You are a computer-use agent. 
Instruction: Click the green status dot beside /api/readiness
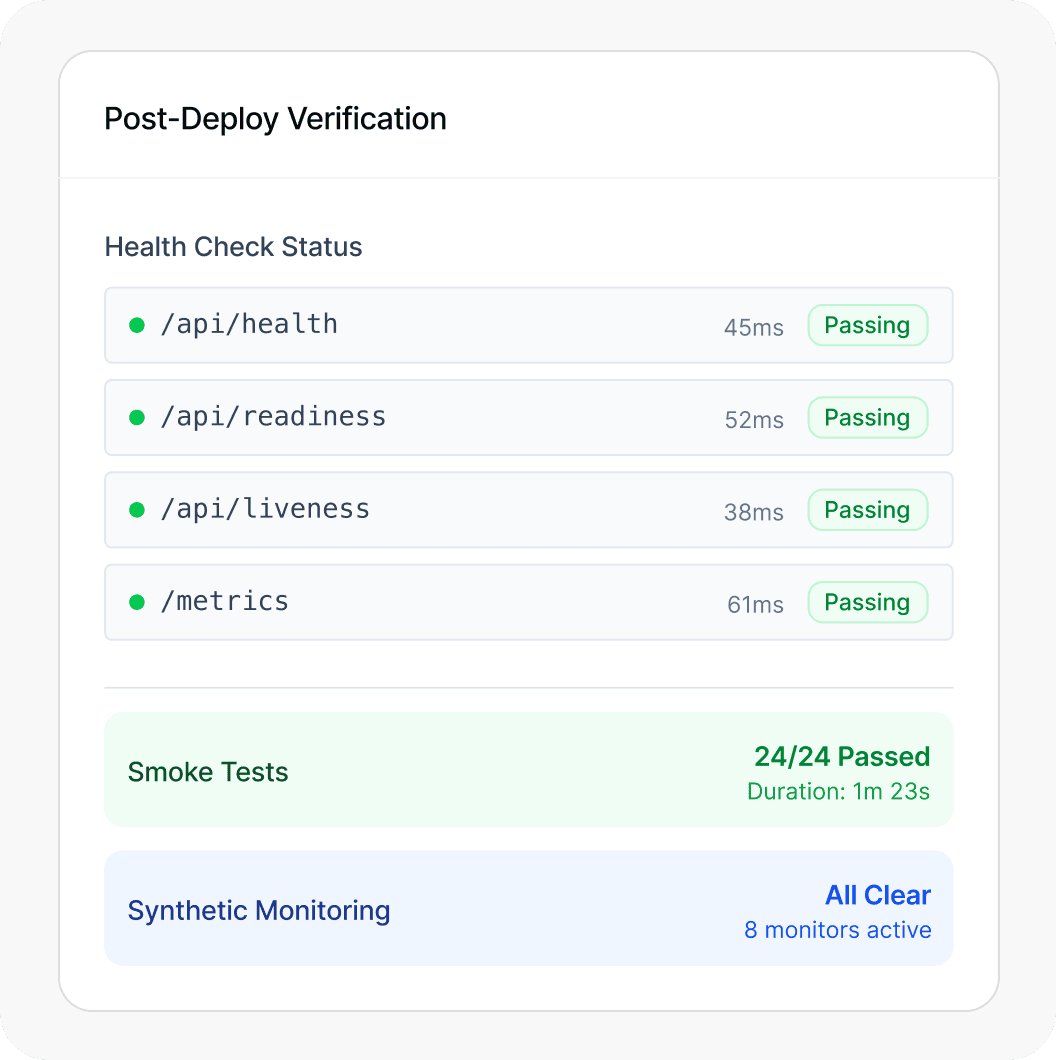point(136,418)
